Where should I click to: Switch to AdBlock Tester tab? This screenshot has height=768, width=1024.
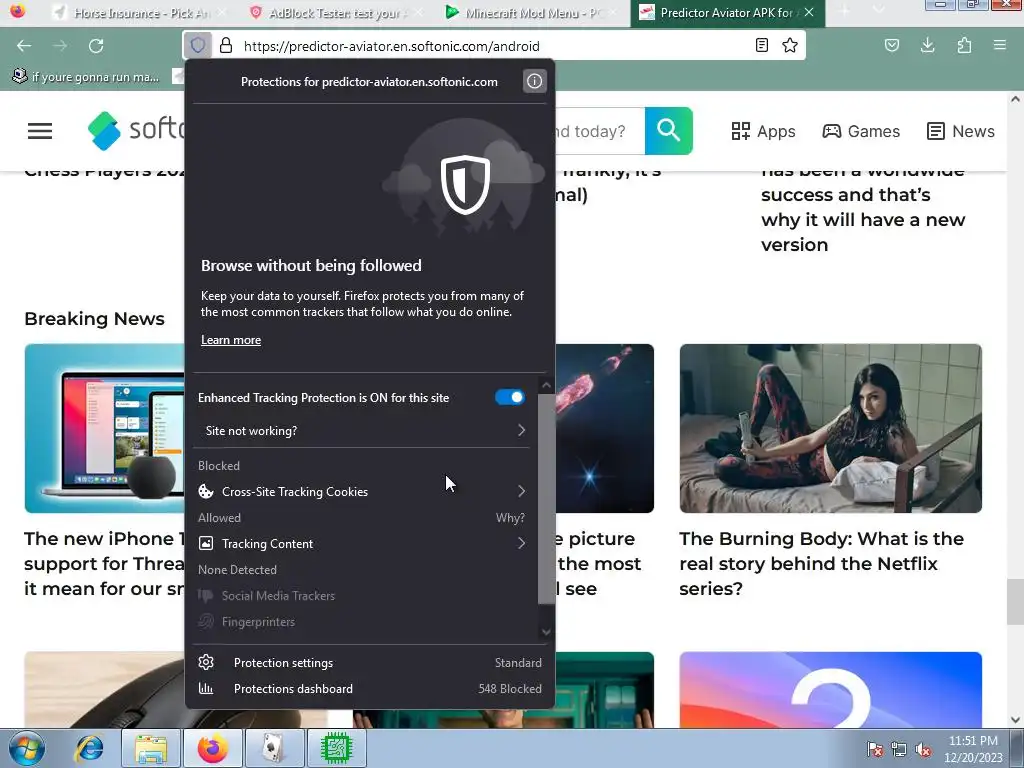click(336, 12)
